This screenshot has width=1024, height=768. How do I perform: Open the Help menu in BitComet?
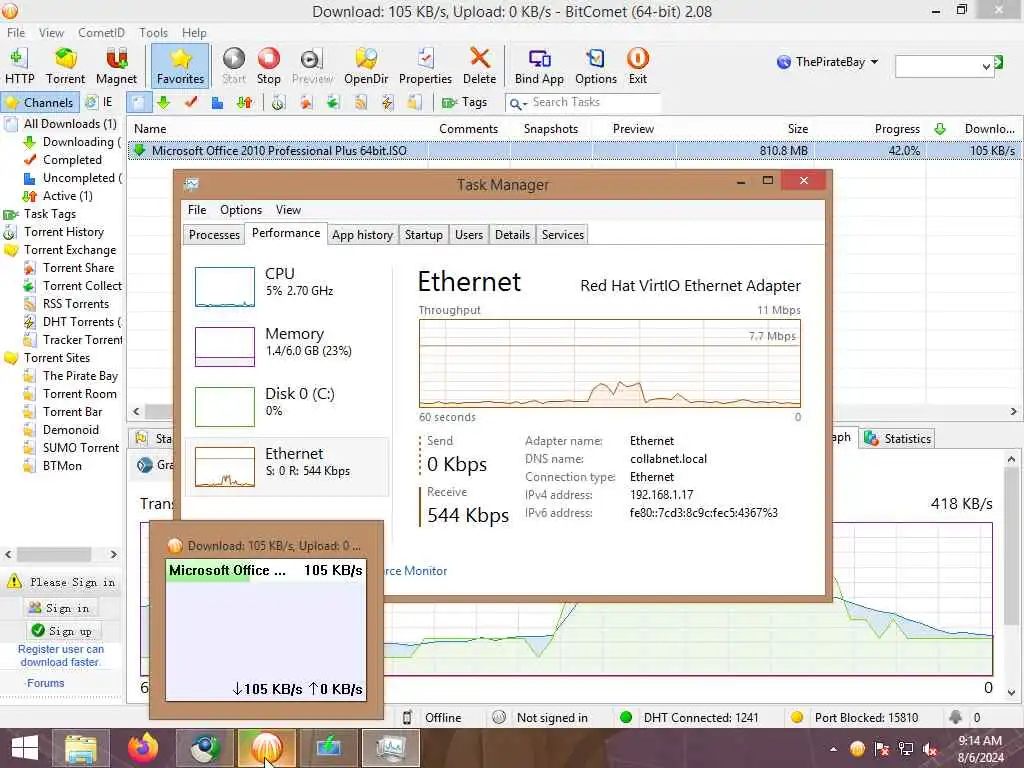click(x=194, y=33)
